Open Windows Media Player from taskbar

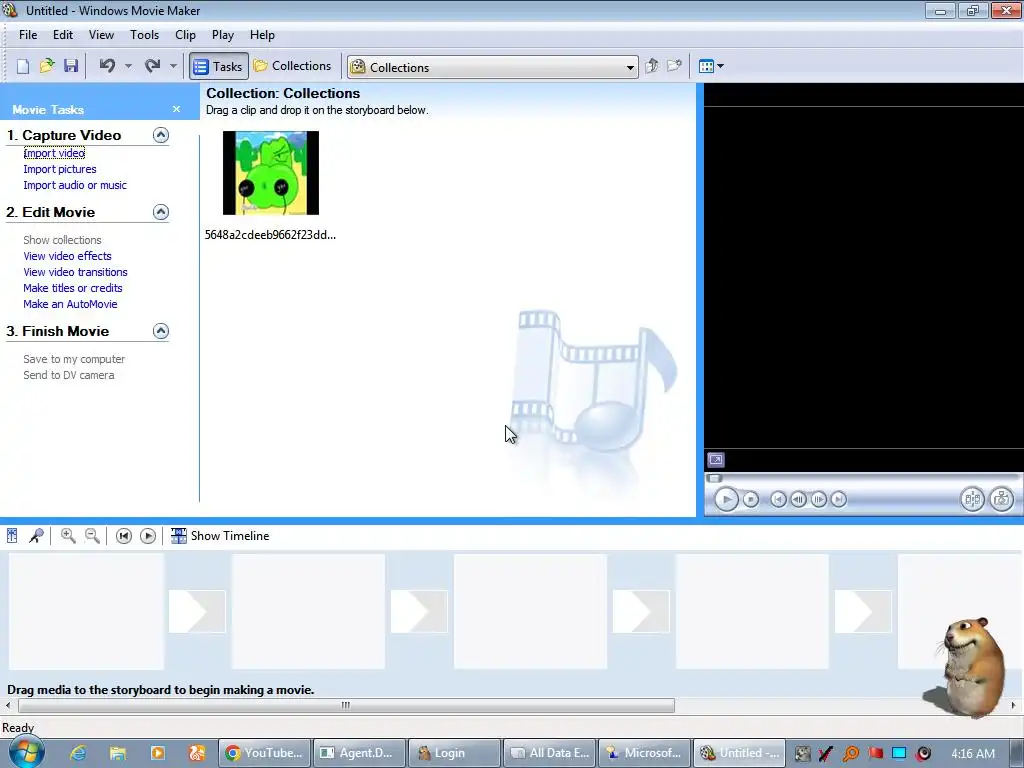pyautogui.click(x=157, y=753)
